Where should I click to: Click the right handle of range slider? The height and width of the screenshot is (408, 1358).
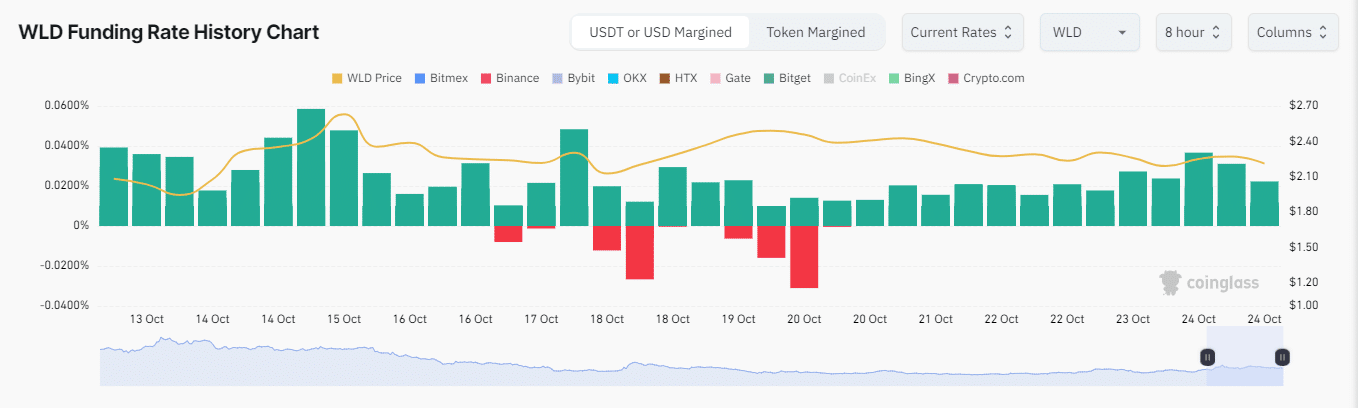click(1282, 357)
